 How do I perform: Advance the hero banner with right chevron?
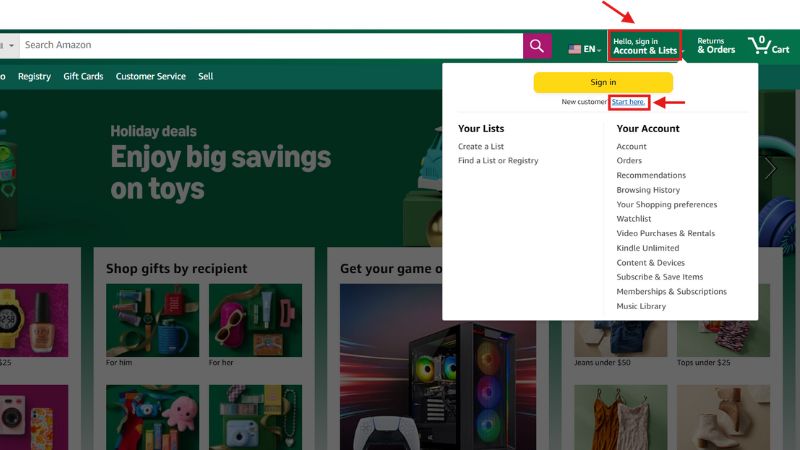pos(770,168)
